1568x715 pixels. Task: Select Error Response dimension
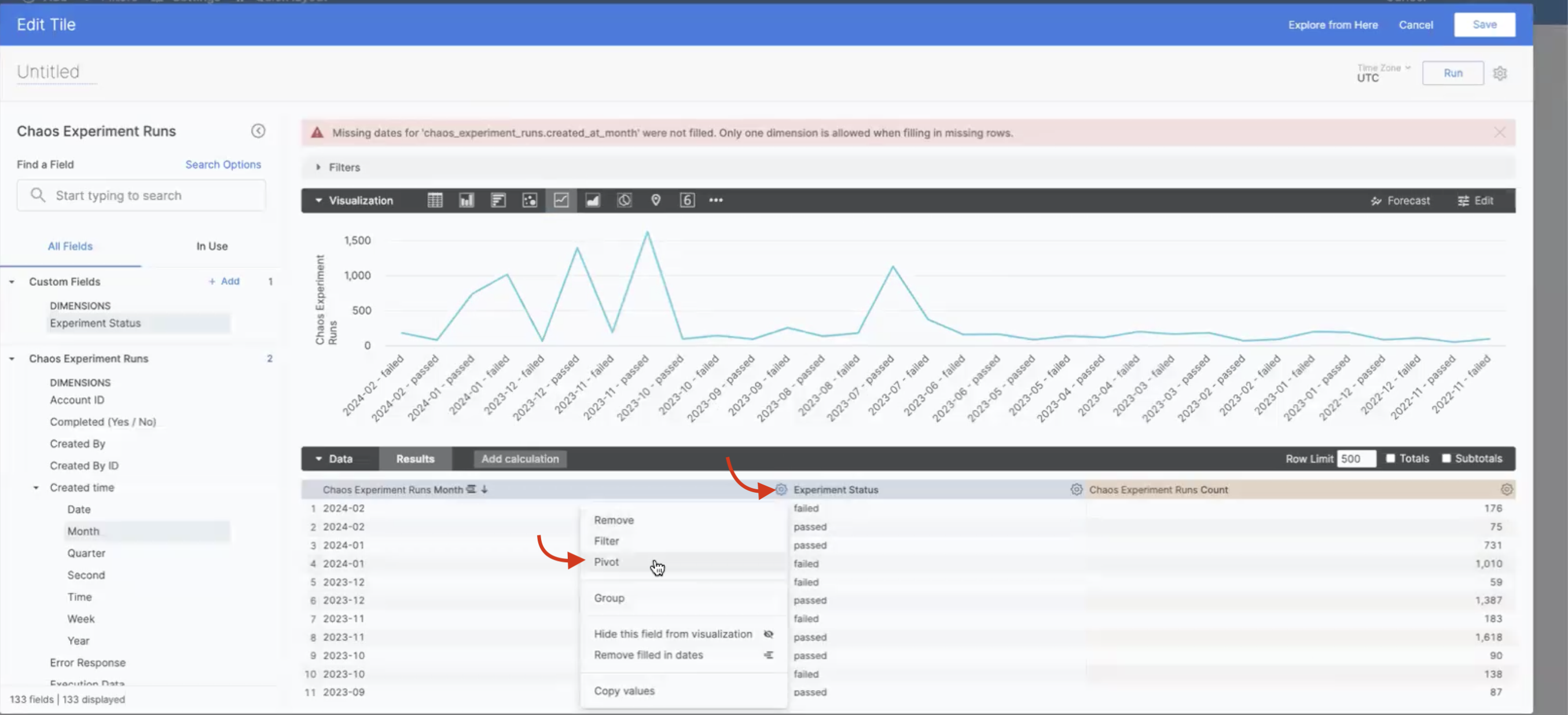pos(87,663)
